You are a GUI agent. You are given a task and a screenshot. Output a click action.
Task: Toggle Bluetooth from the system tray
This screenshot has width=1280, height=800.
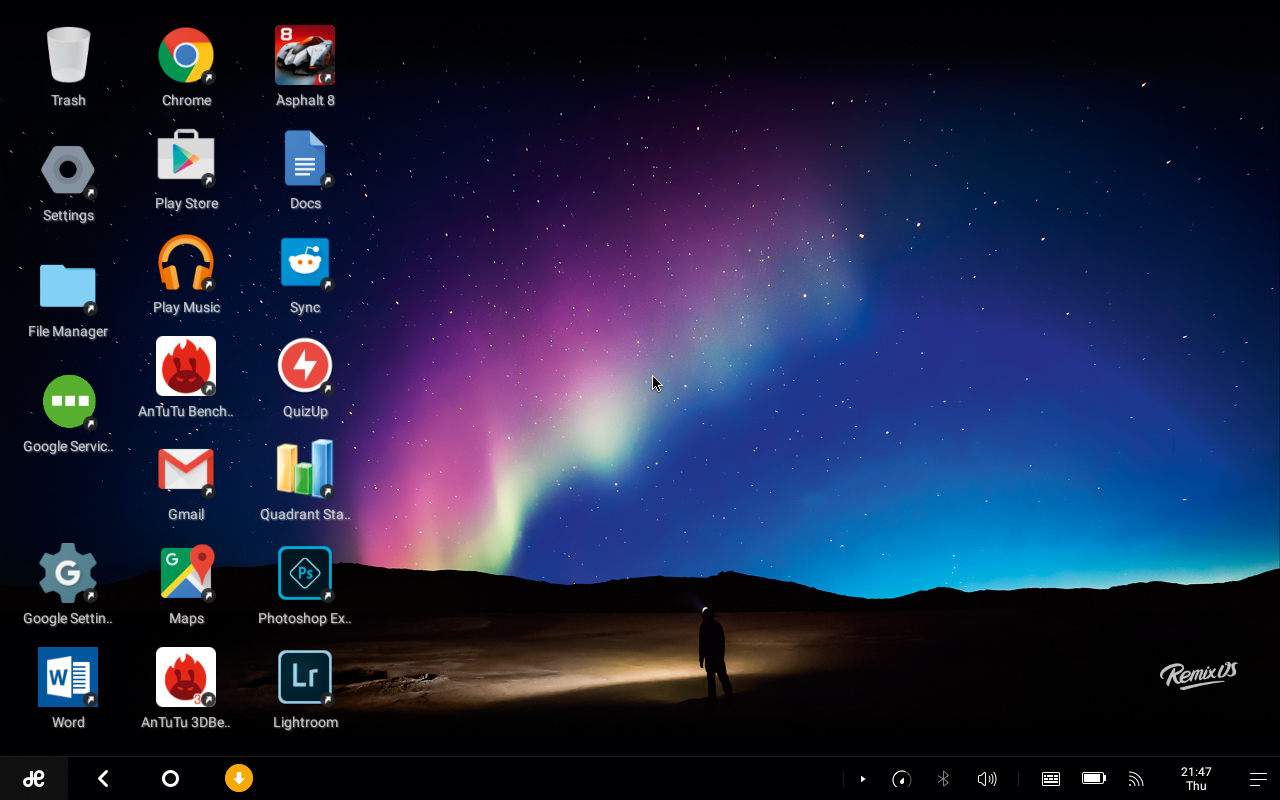pos(943,778)
